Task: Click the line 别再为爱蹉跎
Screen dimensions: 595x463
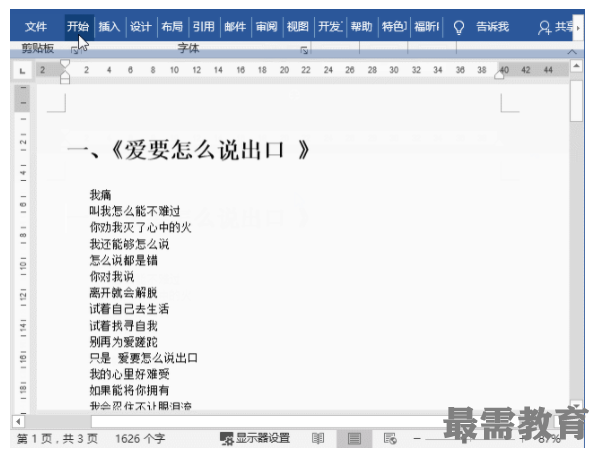Action: (123, 342)
